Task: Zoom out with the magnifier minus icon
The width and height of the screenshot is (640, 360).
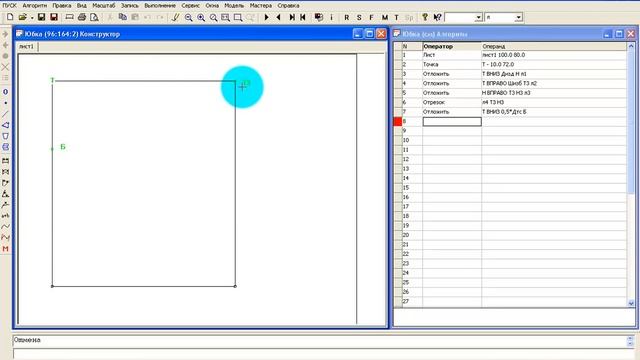Action: click(188, 17)
